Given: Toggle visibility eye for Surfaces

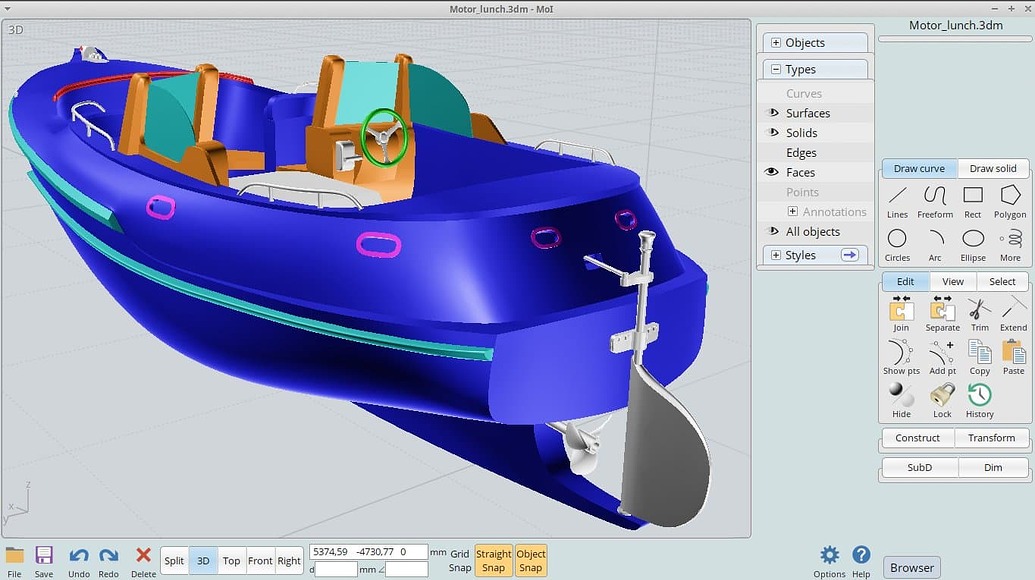Looking at the screenshot, I should pos(772,113).
